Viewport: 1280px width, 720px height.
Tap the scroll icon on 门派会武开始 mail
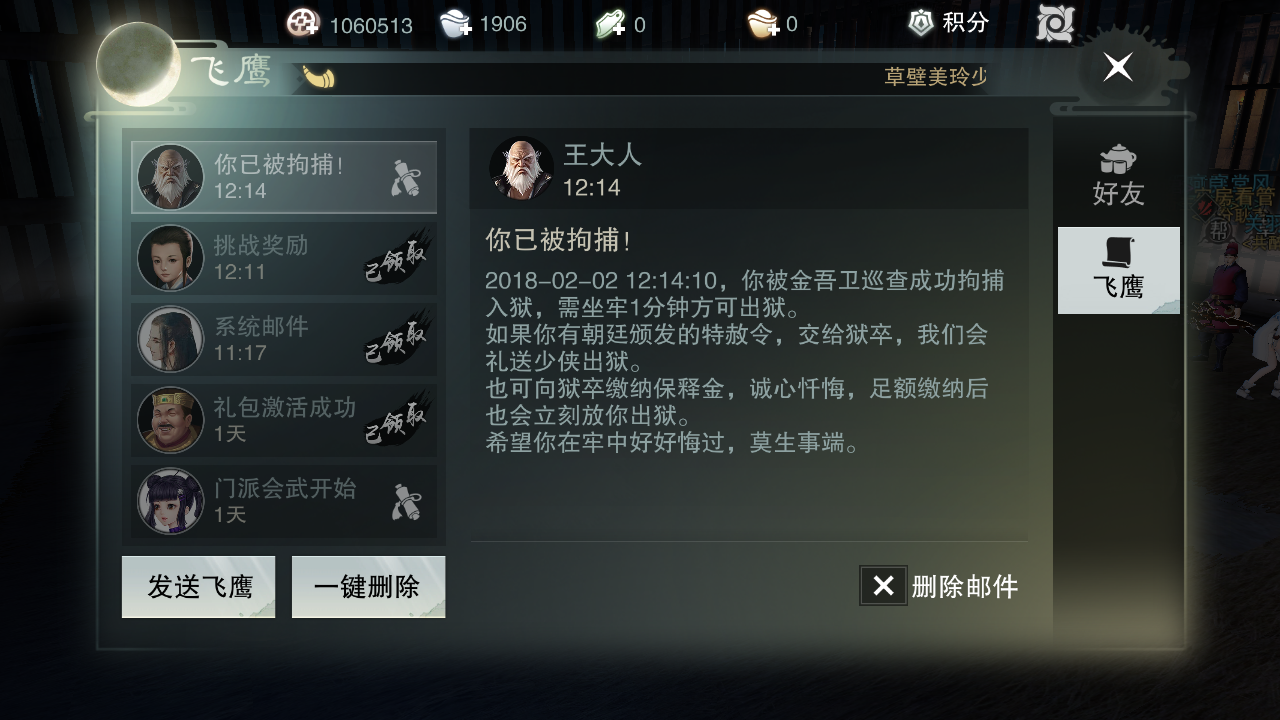(x=406, y=502)
